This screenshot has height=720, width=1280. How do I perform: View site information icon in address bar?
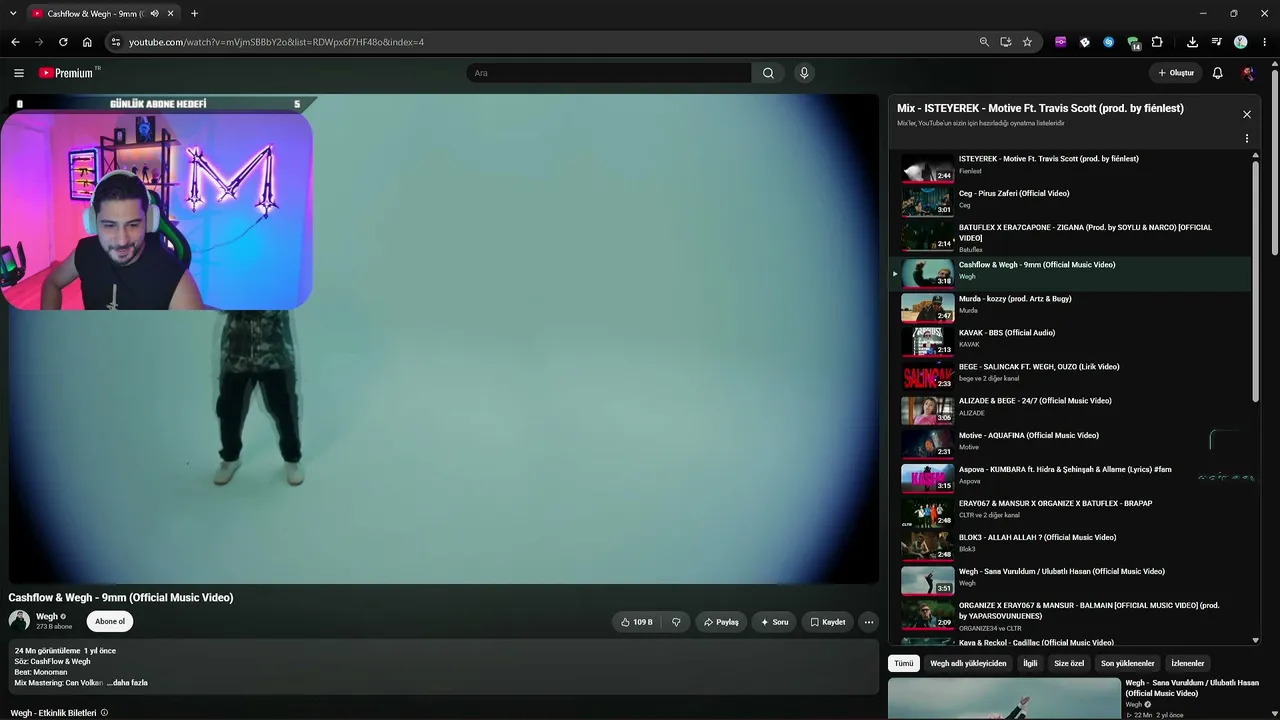coord(116,42)
